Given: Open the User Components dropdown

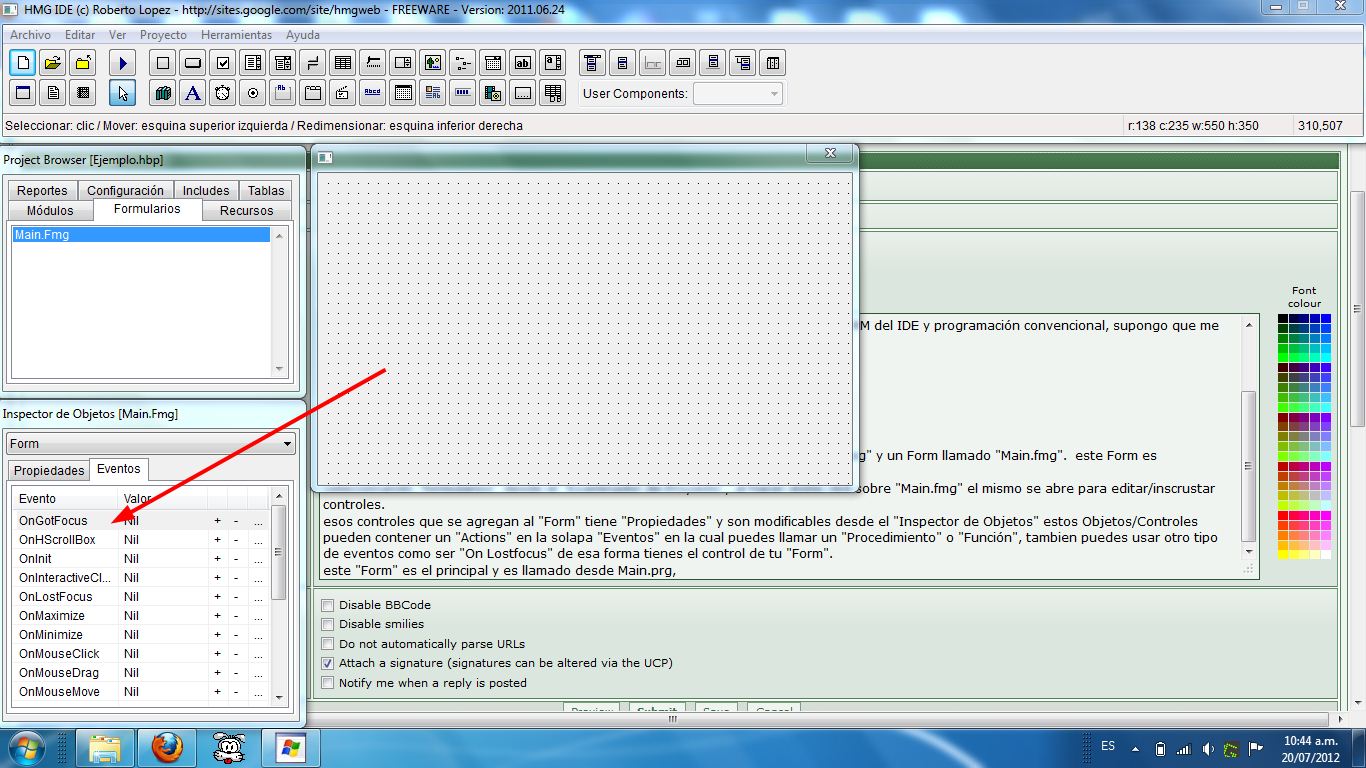Looking at the screenshot, I should click(x=737, y=94).
